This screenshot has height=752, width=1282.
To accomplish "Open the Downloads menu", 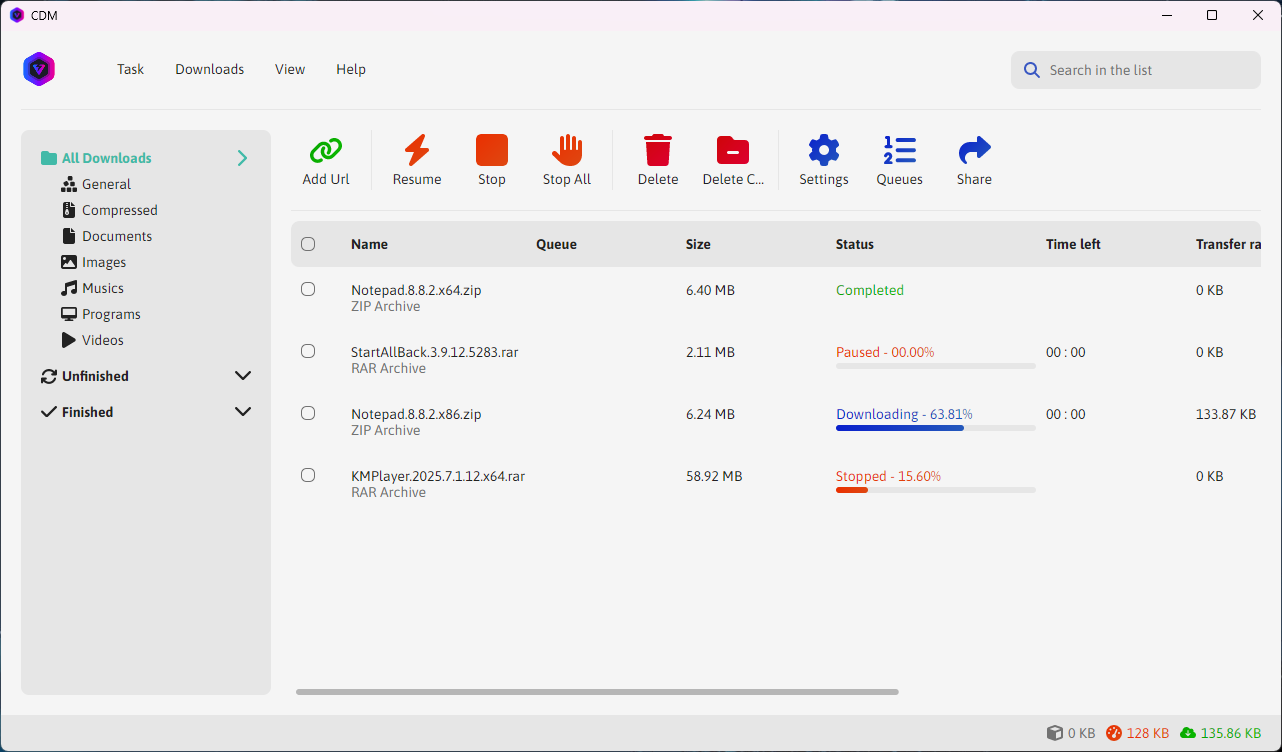I will coord(210,69).
